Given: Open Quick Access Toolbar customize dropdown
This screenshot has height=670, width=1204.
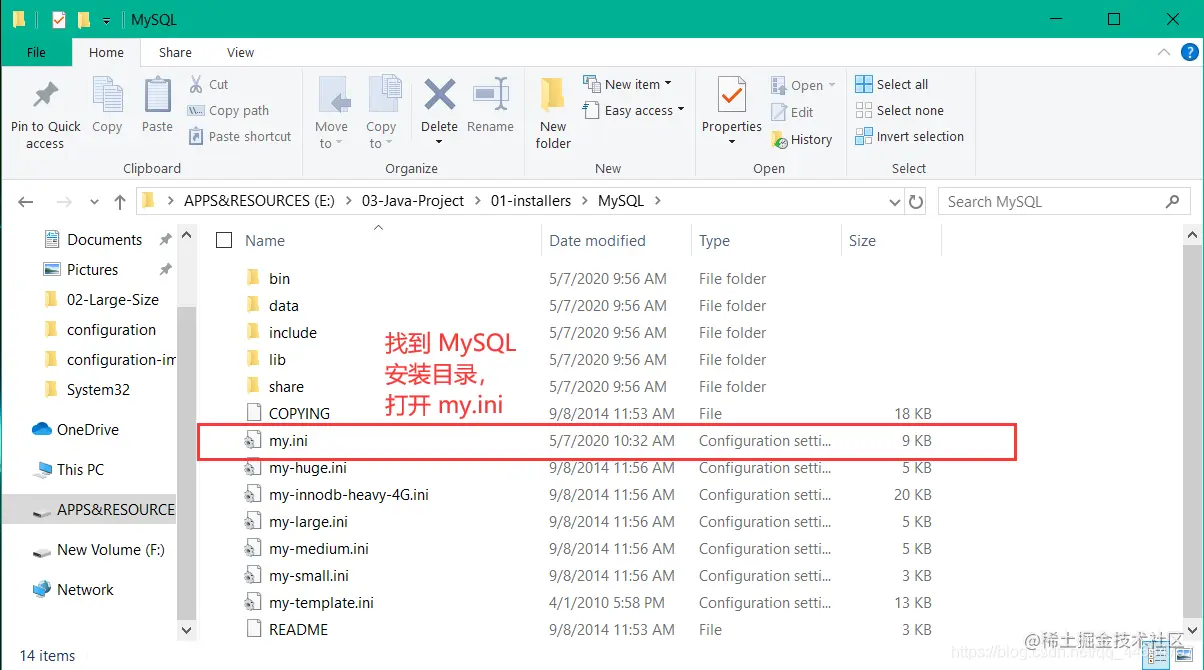Looking at the screenshot, I should [x=106, y=20].
